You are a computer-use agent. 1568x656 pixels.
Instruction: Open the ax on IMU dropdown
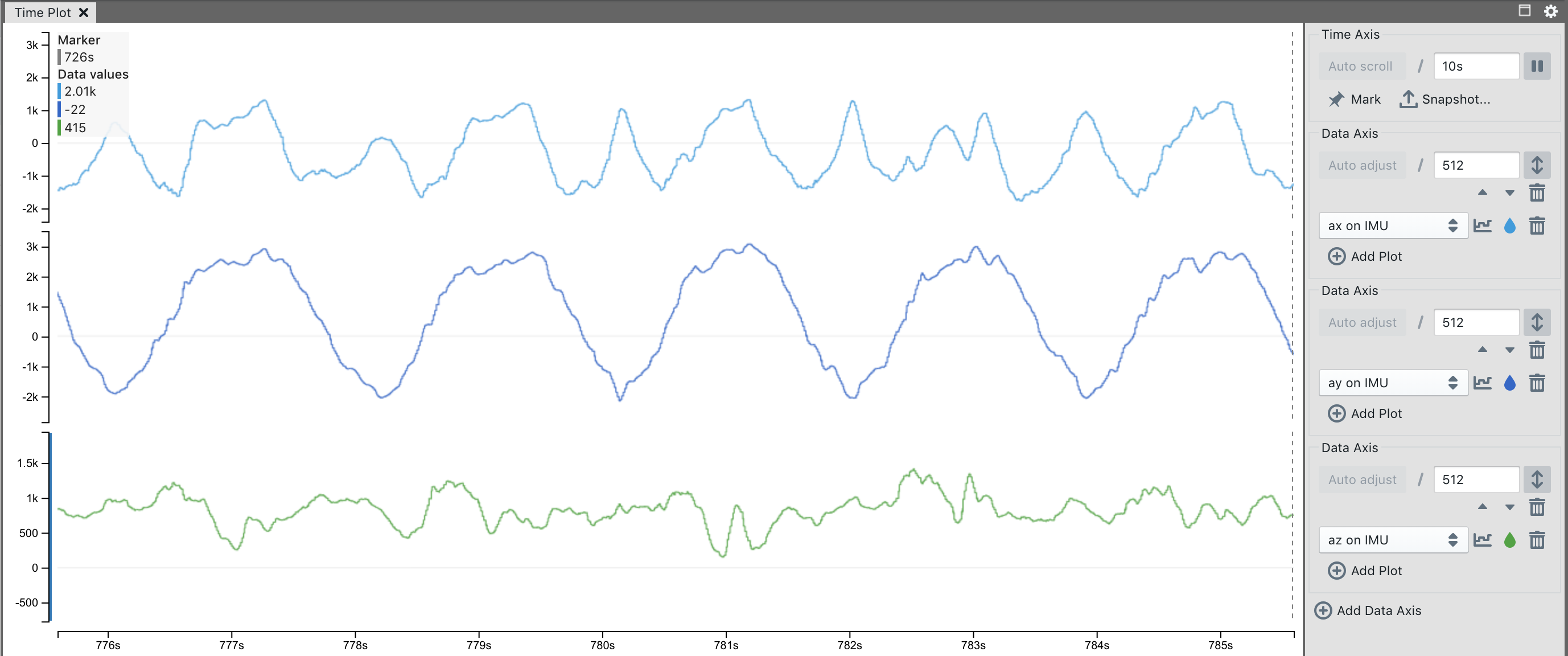tap(1392, 226)
